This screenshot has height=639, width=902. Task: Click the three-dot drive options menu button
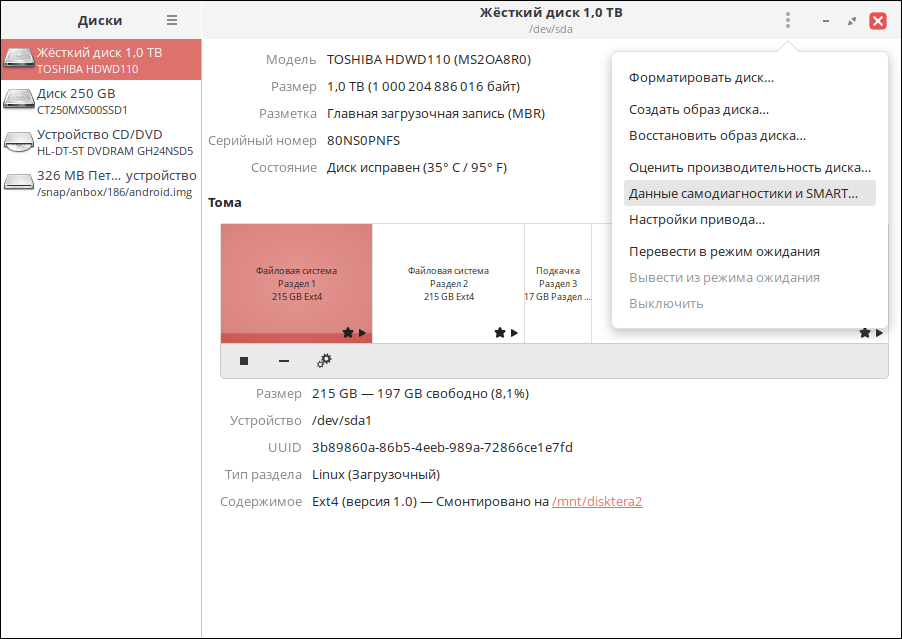(x=788, y=20)
